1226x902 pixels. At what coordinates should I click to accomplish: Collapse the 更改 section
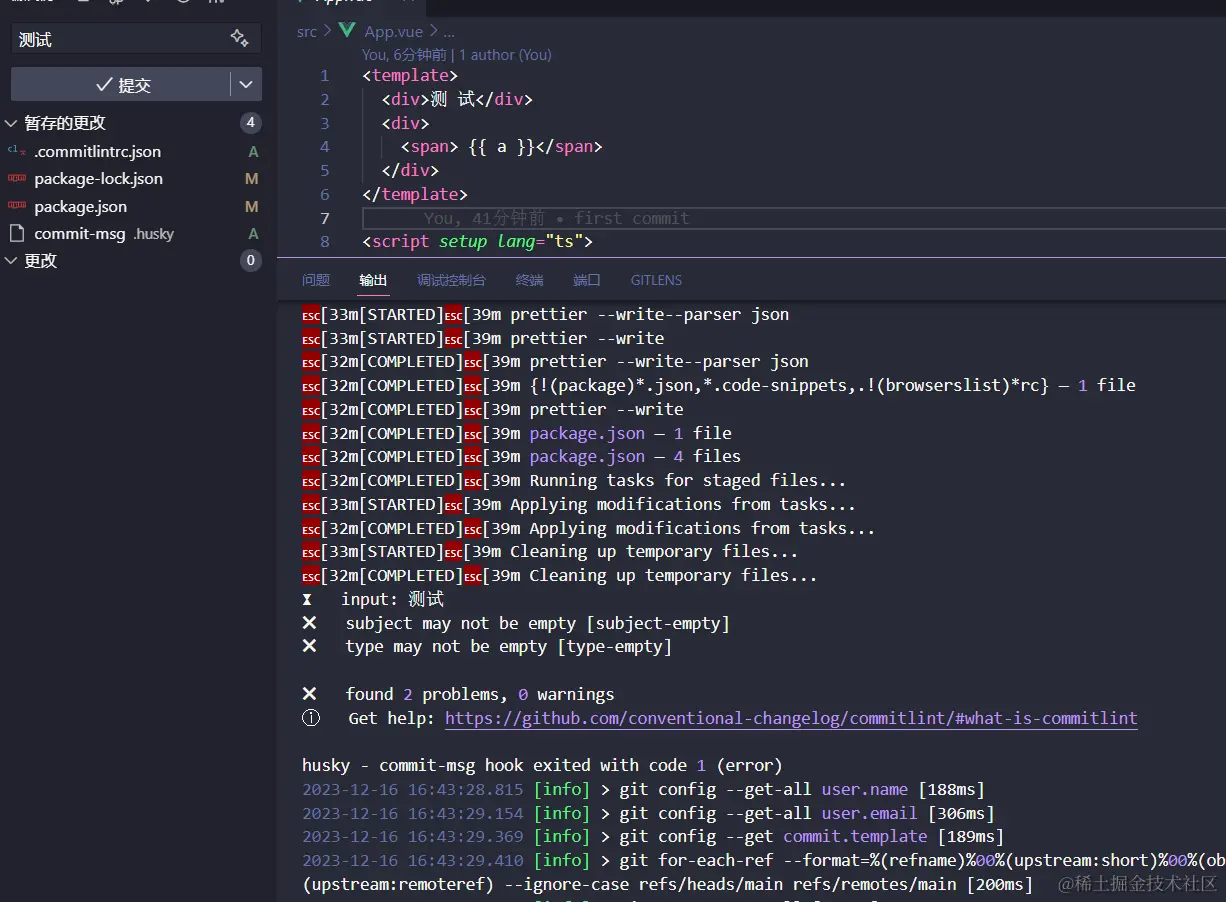[x=11, y=260]
